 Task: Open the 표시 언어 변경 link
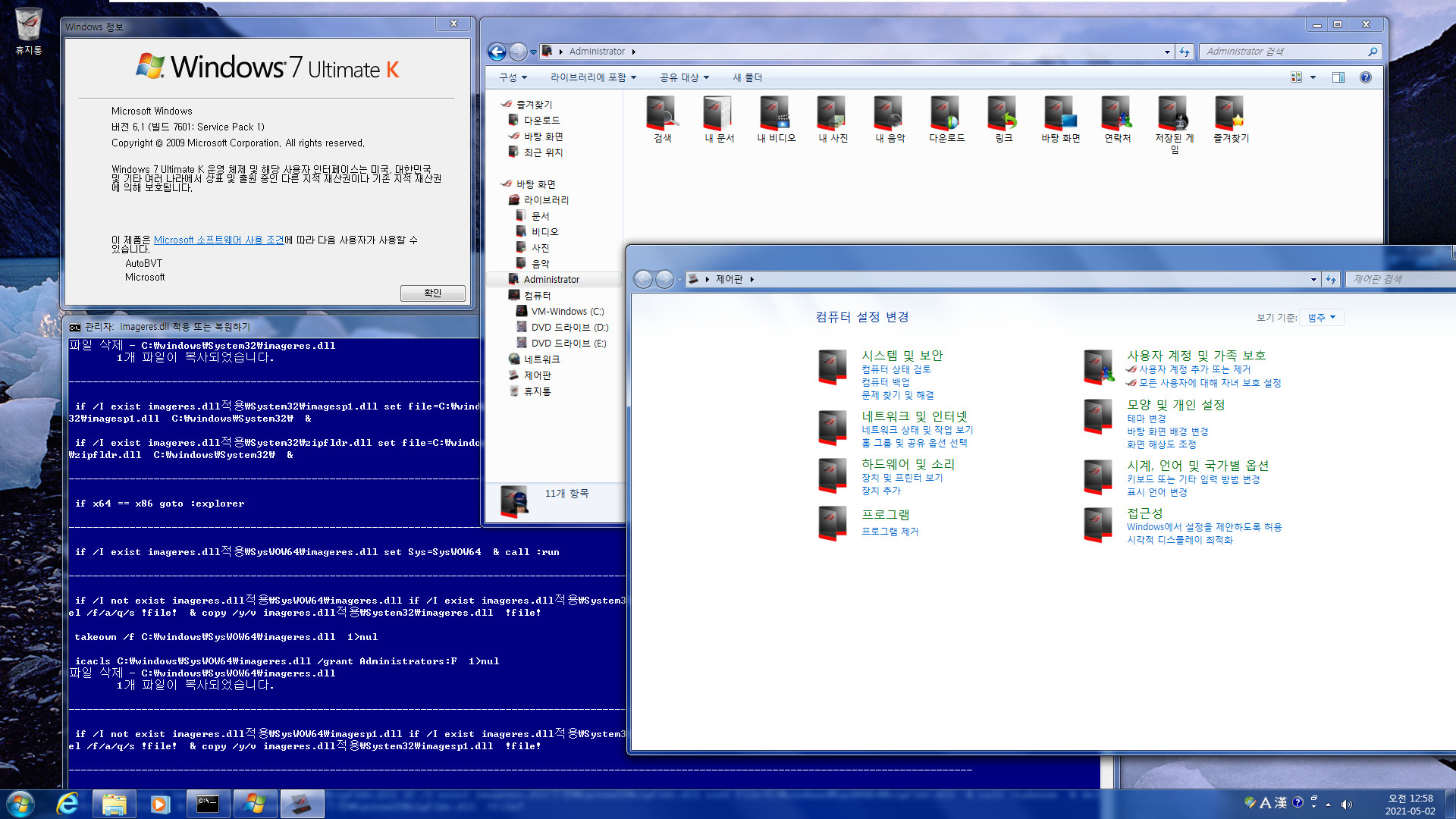click(1156, 492)
